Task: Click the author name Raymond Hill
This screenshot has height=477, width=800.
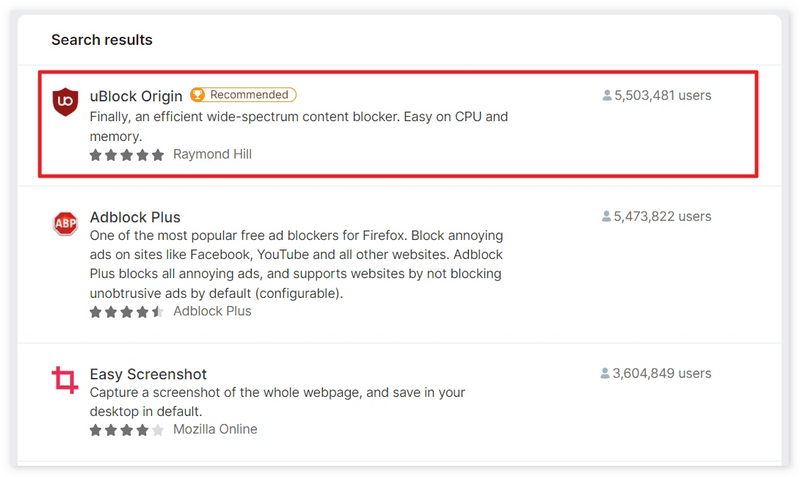Action: tap(212, 155)
